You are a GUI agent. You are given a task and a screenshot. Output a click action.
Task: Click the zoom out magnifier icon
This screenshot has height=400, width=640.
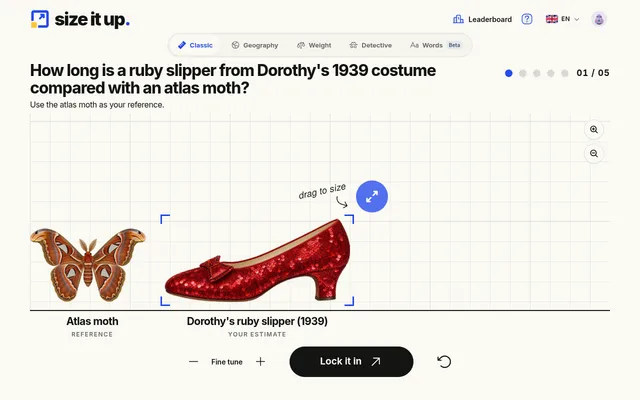594,154
